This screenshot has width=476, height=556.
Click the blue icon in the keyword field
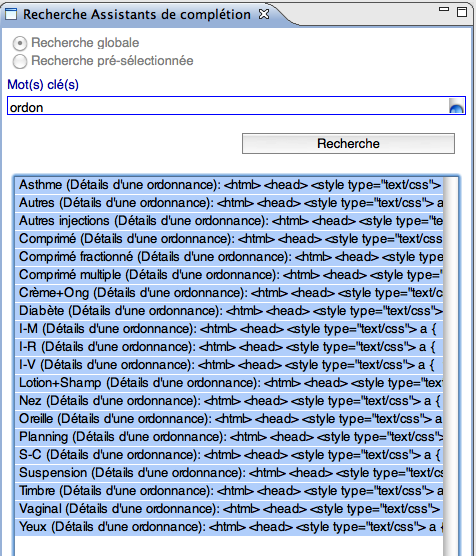(x=456, y=106)
